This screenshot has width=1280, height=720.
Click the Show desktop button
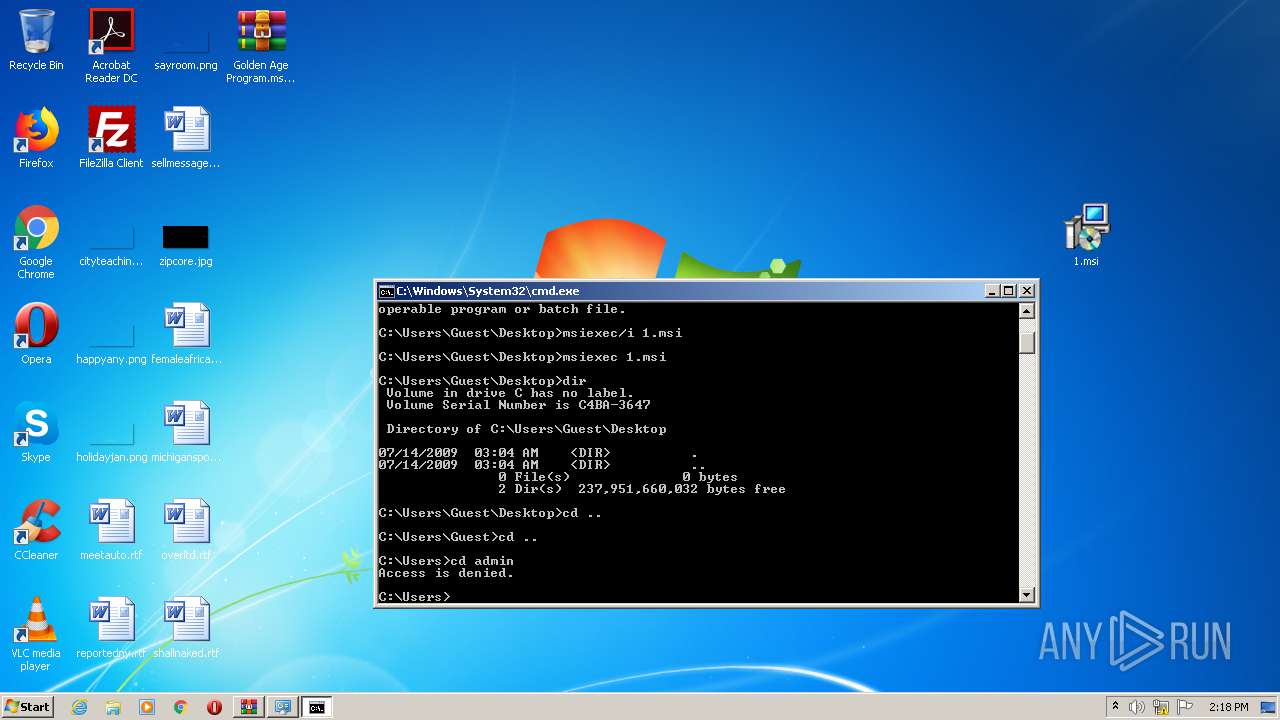coord(1270,707)
